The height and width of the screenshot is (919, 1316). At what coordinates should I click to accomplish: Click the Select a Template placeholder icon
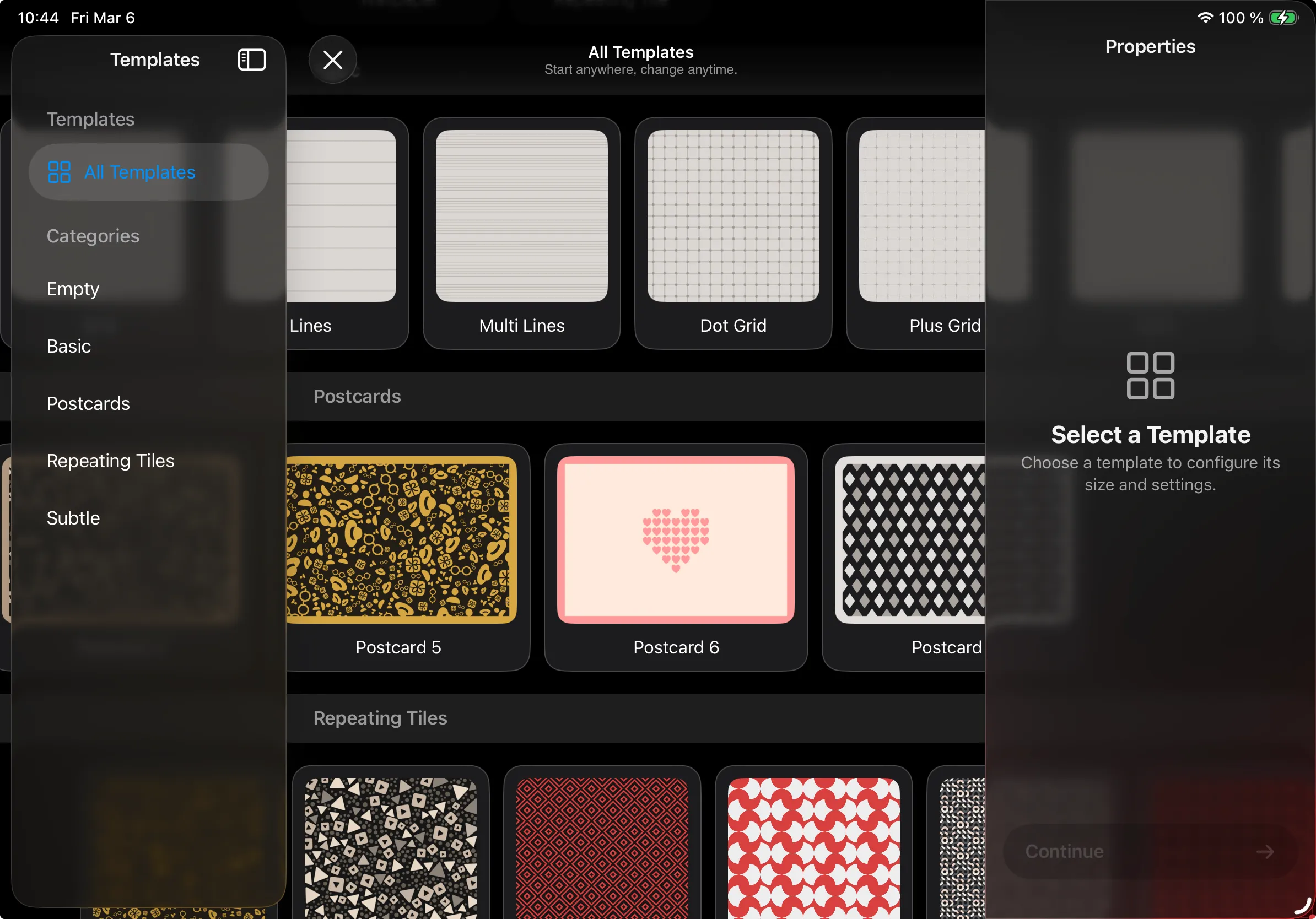click(x=1150, y=376)
